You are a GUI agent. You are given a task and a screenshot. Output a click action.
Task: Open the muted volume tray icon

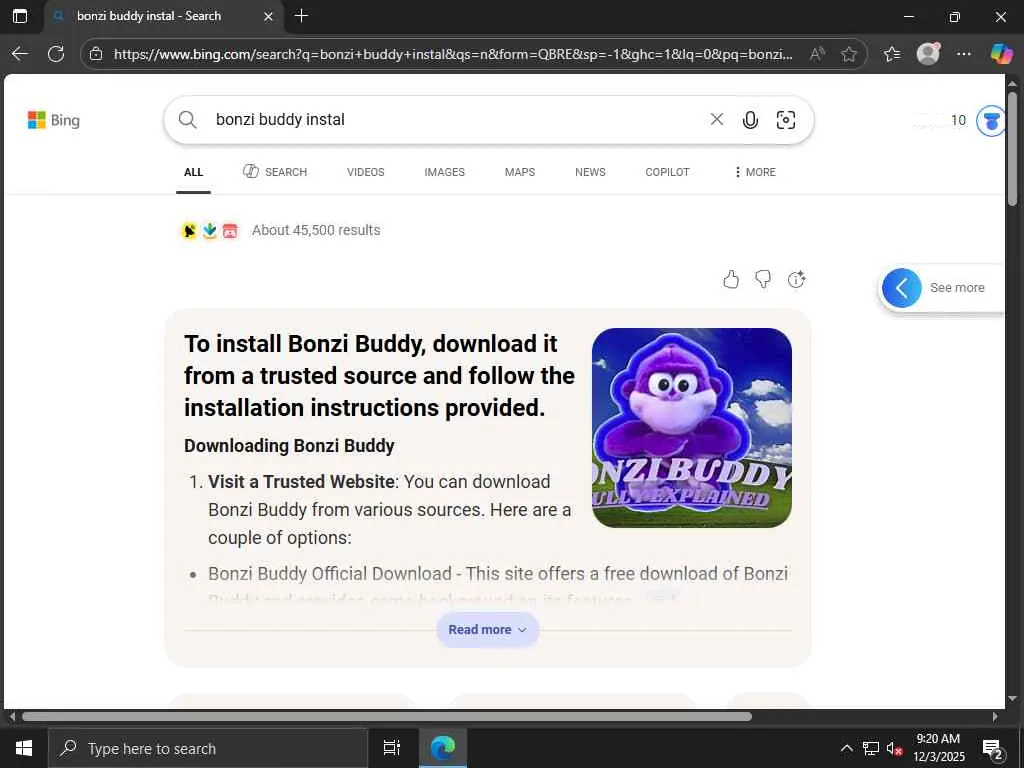tap(894, 748)
